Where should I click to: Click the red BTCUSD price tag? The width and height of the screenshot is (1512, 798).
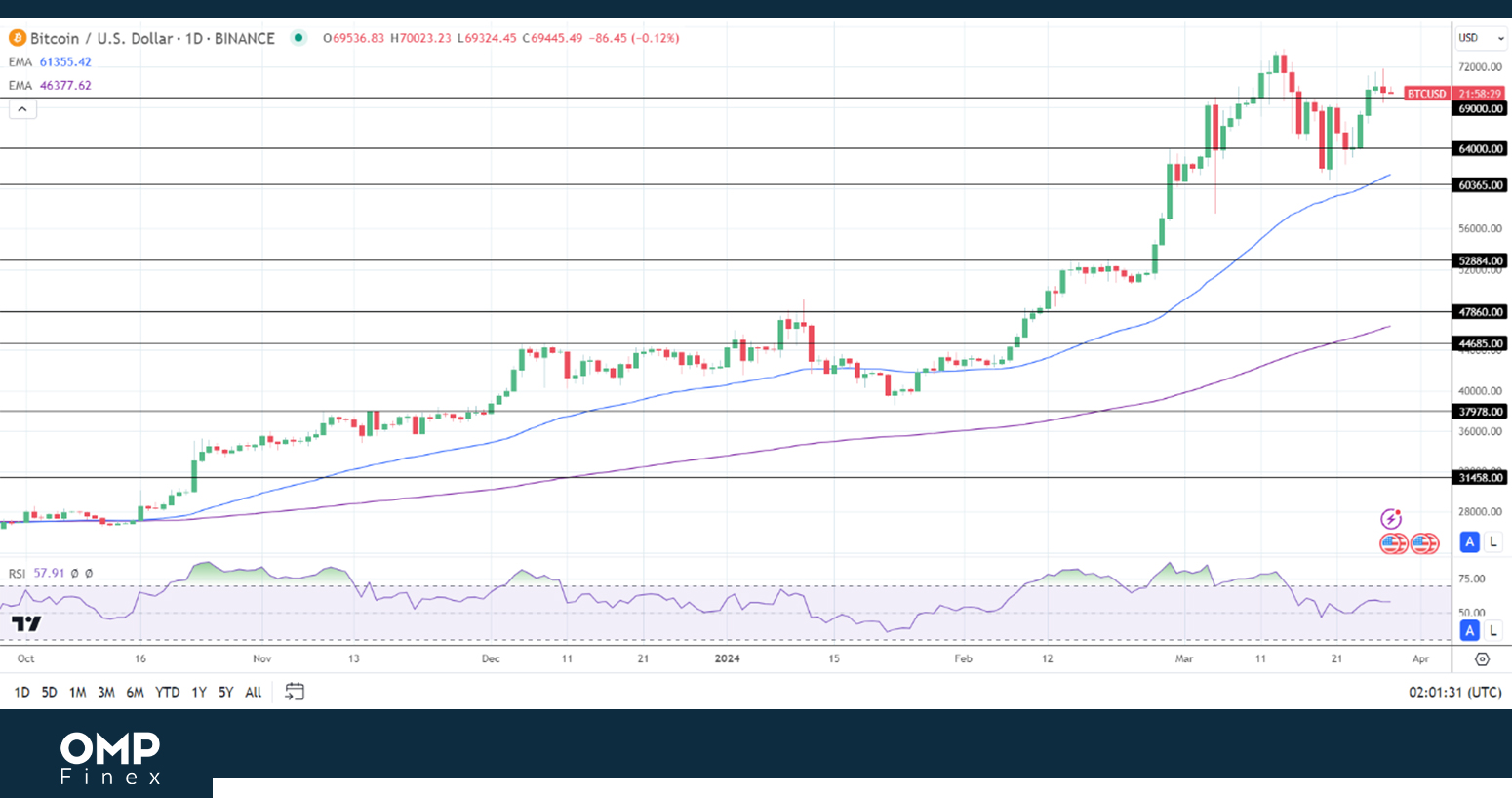[x=1426, y=94]
